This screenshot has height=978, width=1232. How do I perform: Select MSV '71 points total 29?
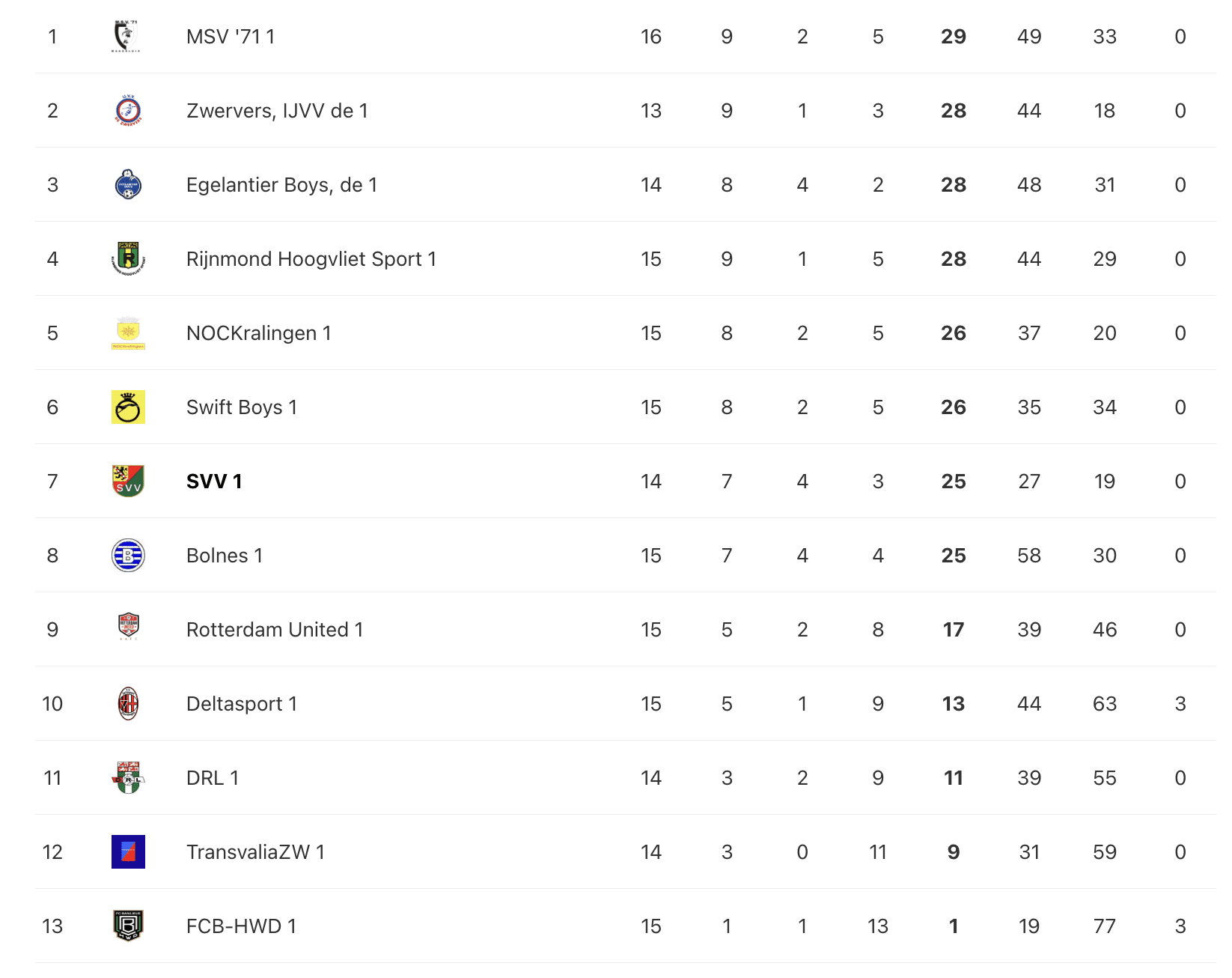(954, 37)
